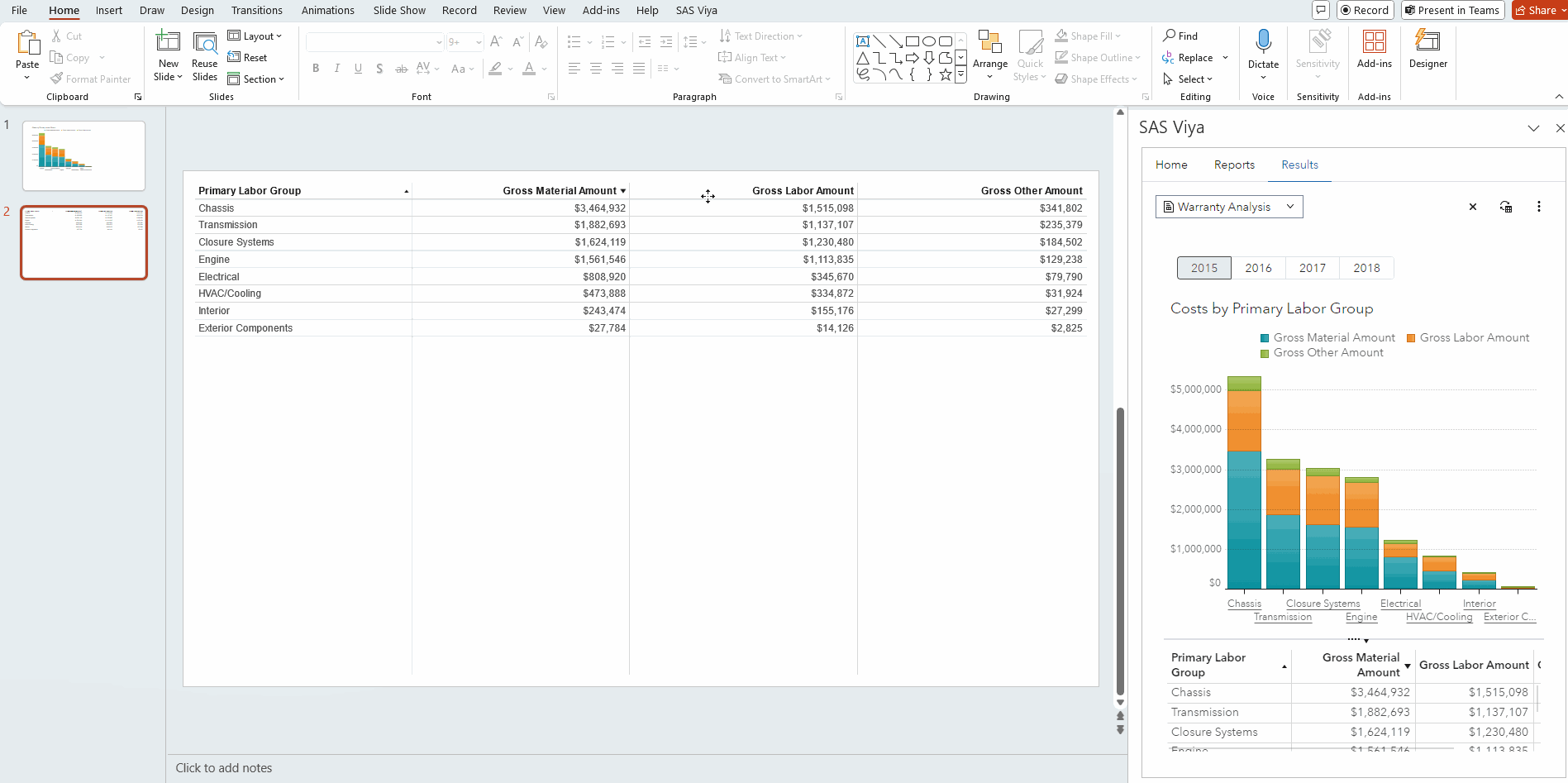Select the Star shape
This screenshot has height=783, width=1568.
(945, 74)
